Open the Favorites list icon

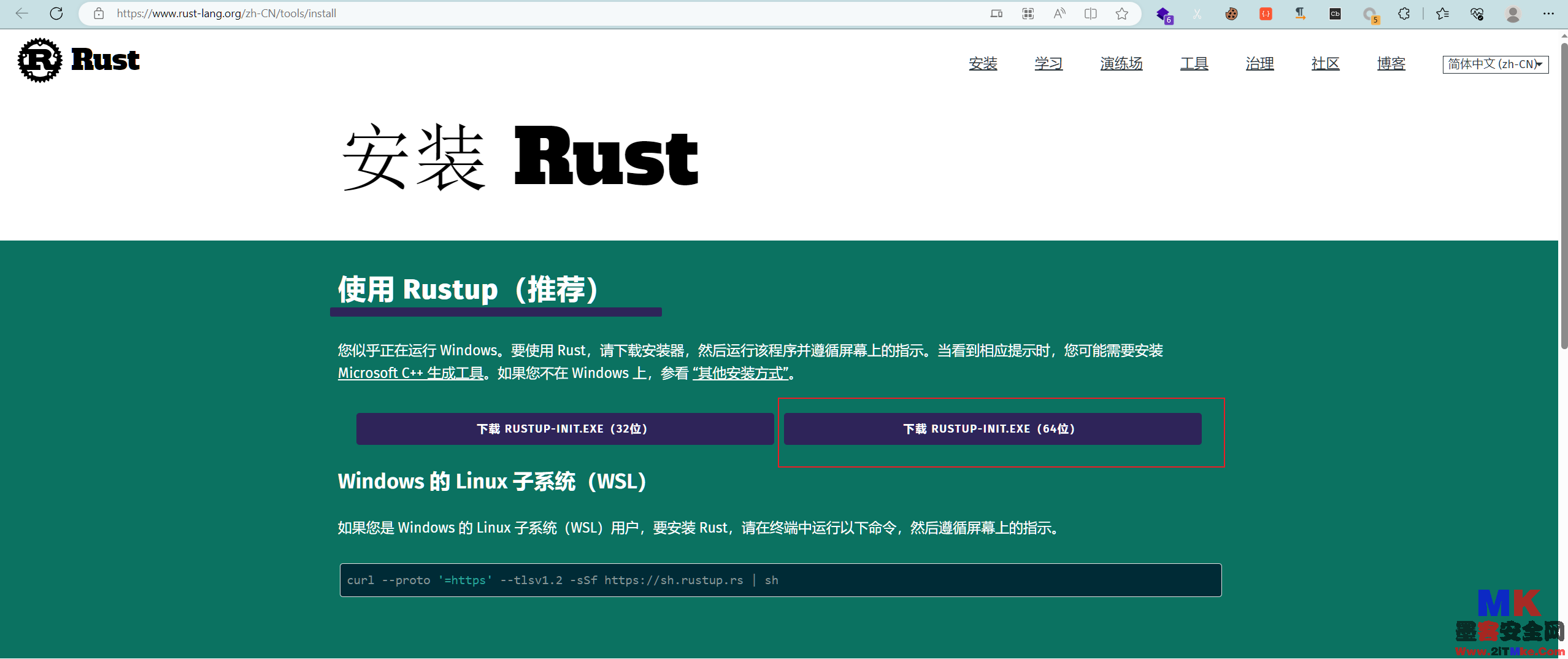pyautogui.click(x=1442, y=13)
